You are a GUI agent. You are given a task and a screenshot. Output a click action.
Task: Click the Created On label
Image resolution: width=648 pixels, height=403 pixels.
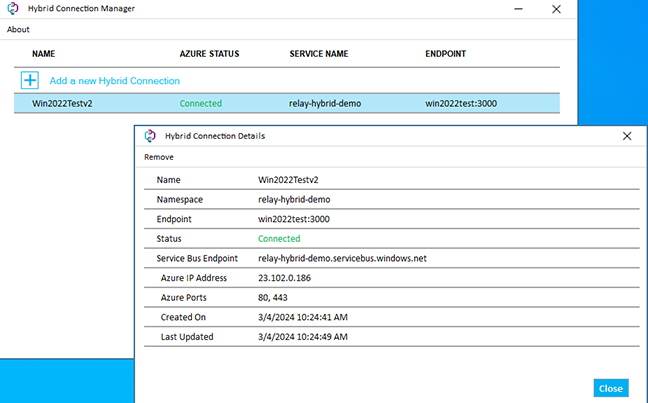183,317
